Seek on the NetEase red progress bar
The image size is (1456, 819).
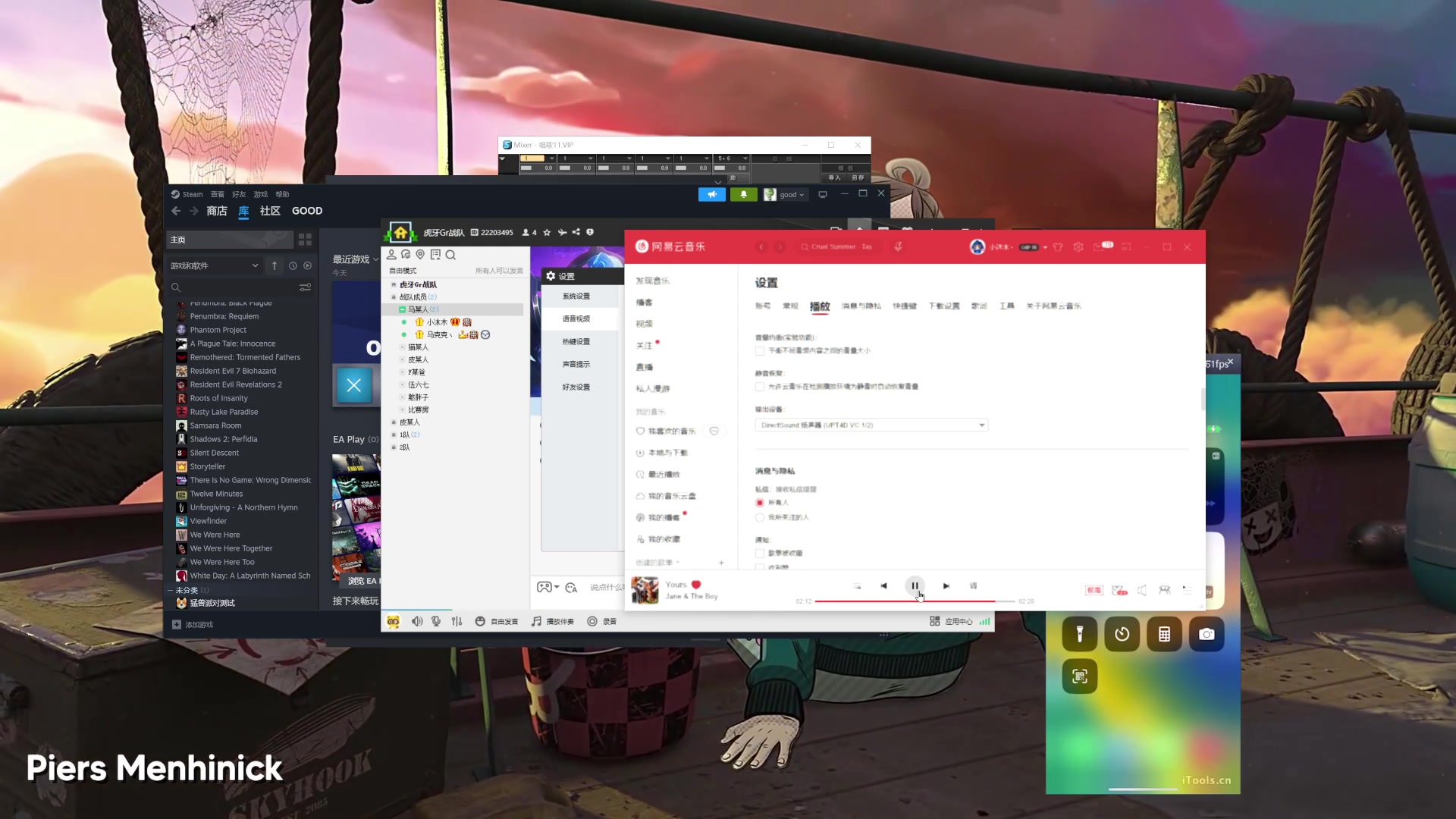point(914,601)
